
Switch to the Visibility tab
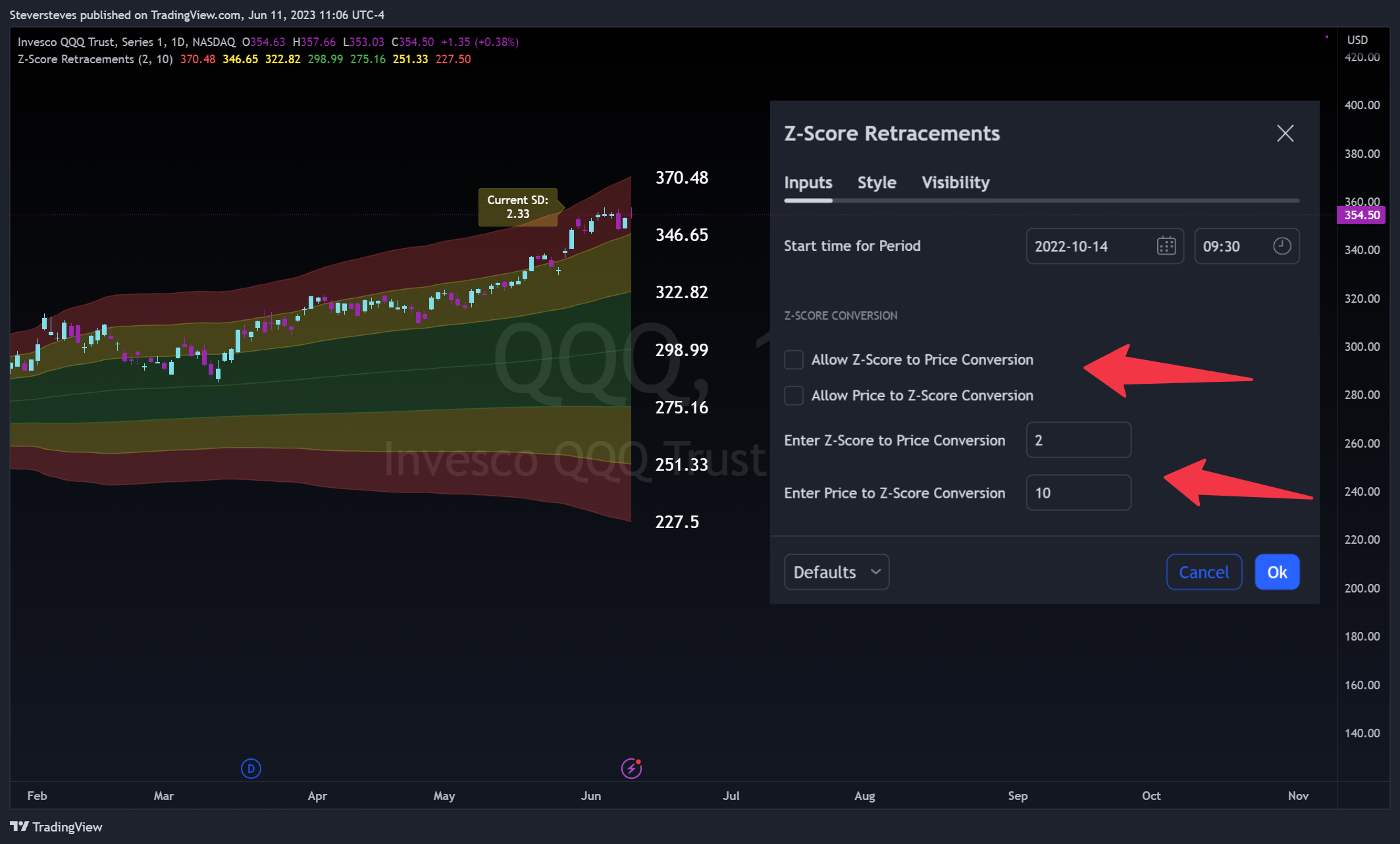tap(955, 182)
